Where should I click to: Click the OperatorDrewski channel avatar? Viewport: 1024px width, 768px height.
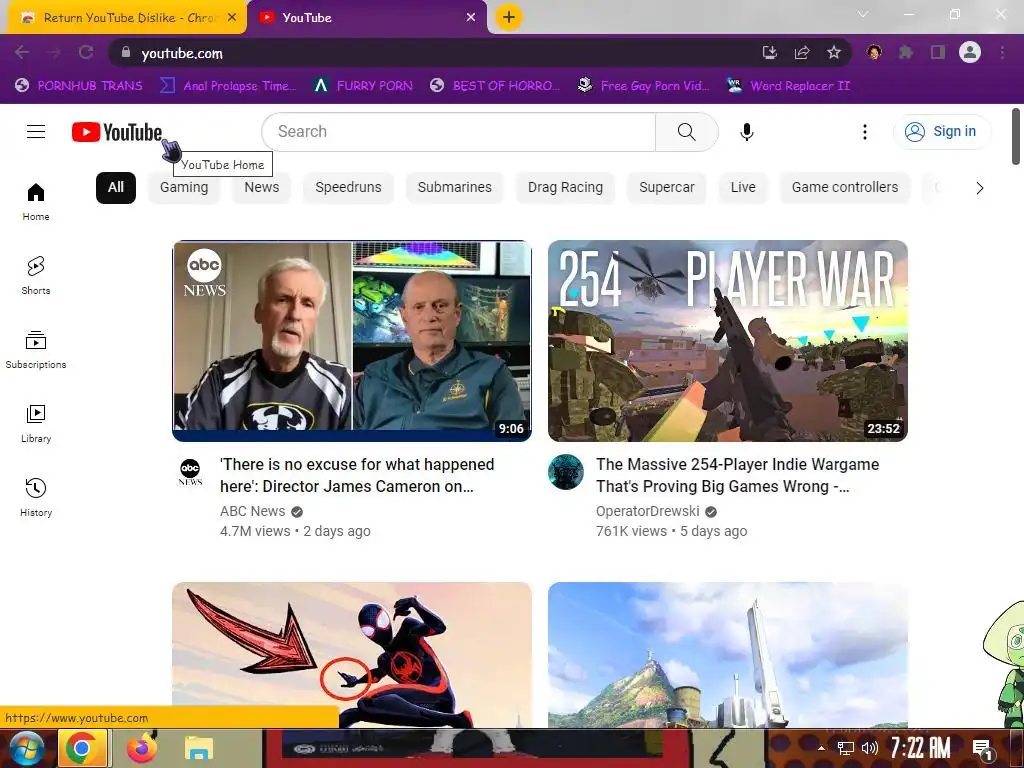tap(566, 472)
